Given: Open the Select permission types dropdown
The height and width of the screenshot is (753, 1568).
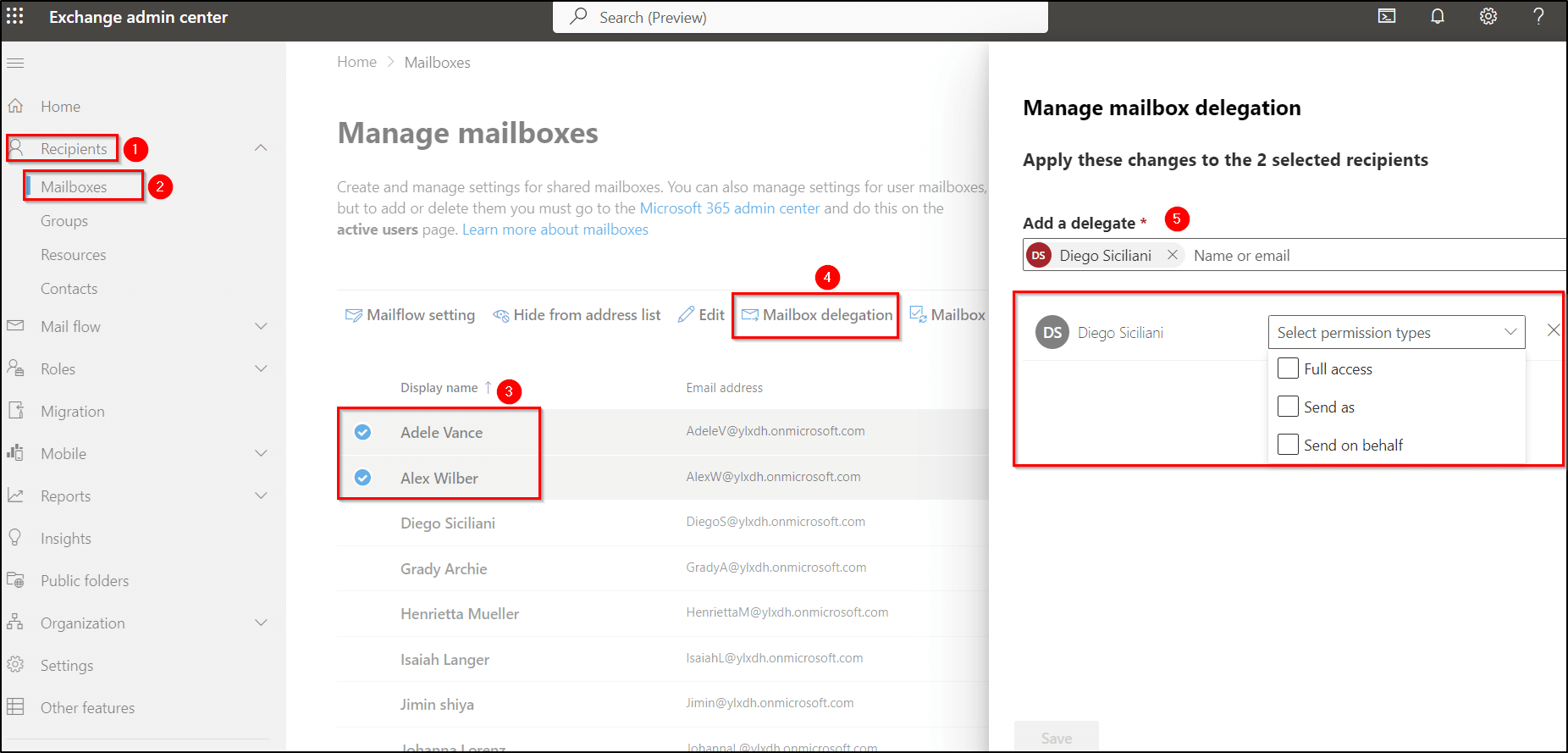Looking at the screenshot, I should pos(1396,332).
